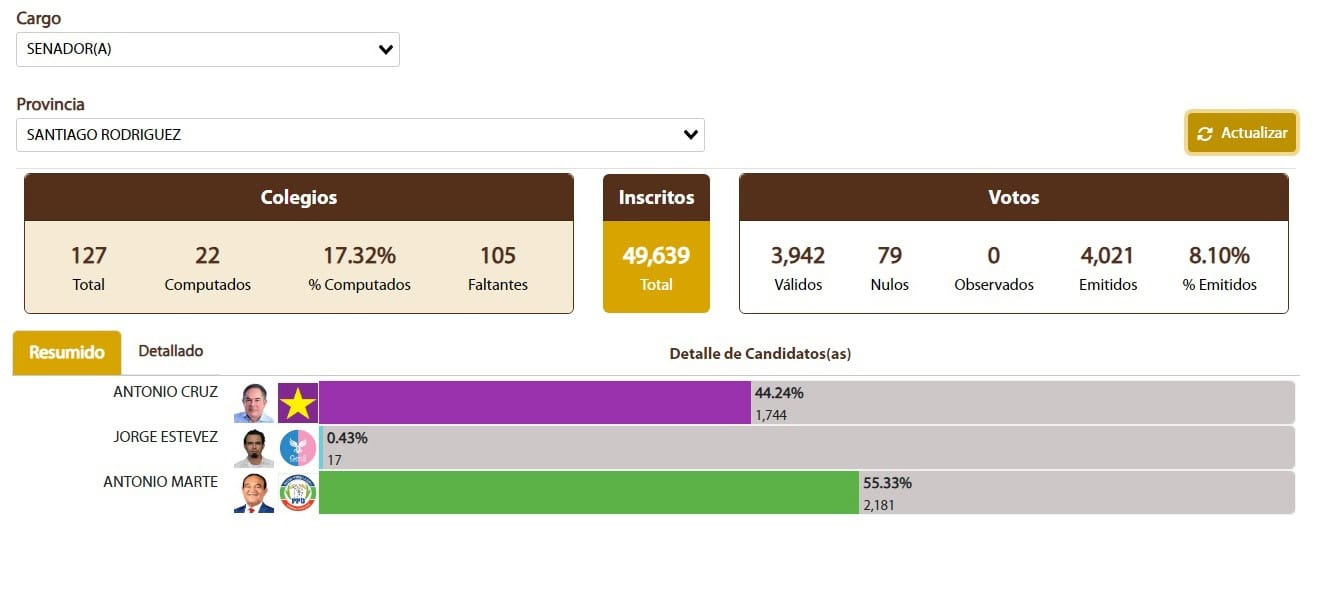Click the refresh arrows icon on Actualizar
The height and width of the screenshot is (604, 1325).
coord(1205,134)
